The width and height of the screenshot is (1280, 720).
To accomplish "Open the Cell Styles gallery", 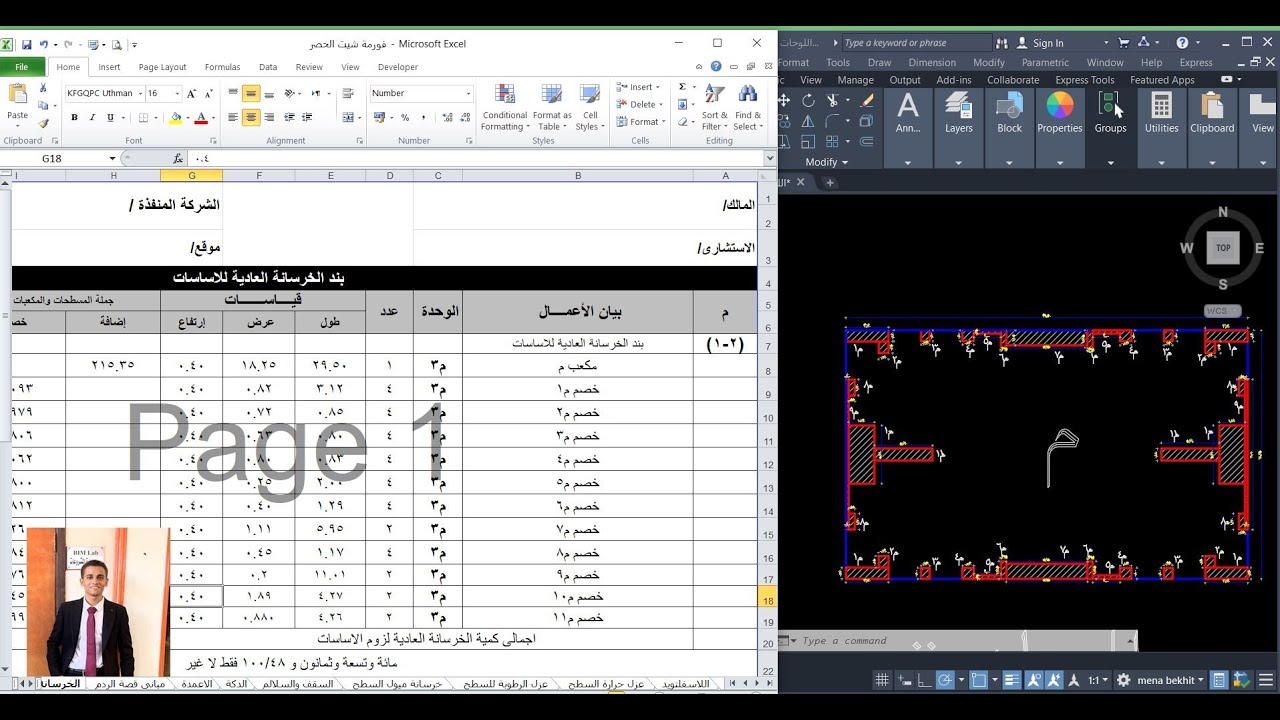I will [589, 108].
